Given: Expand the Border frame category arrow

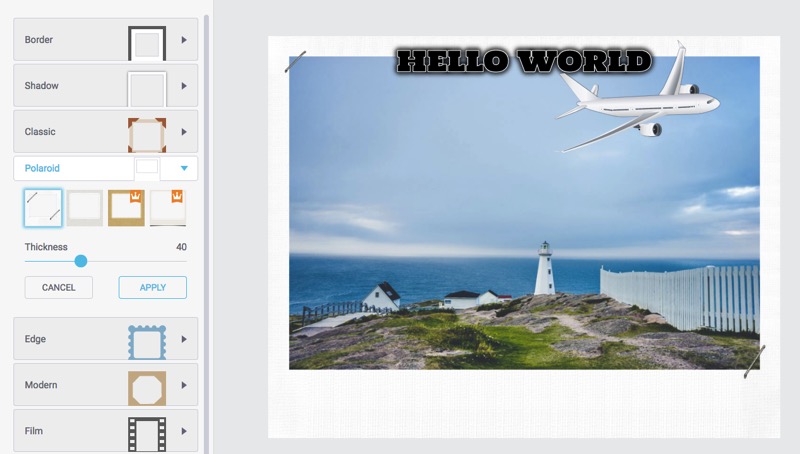Looking at the screenshot, I should pyautogui.click(x=184, y=40).
